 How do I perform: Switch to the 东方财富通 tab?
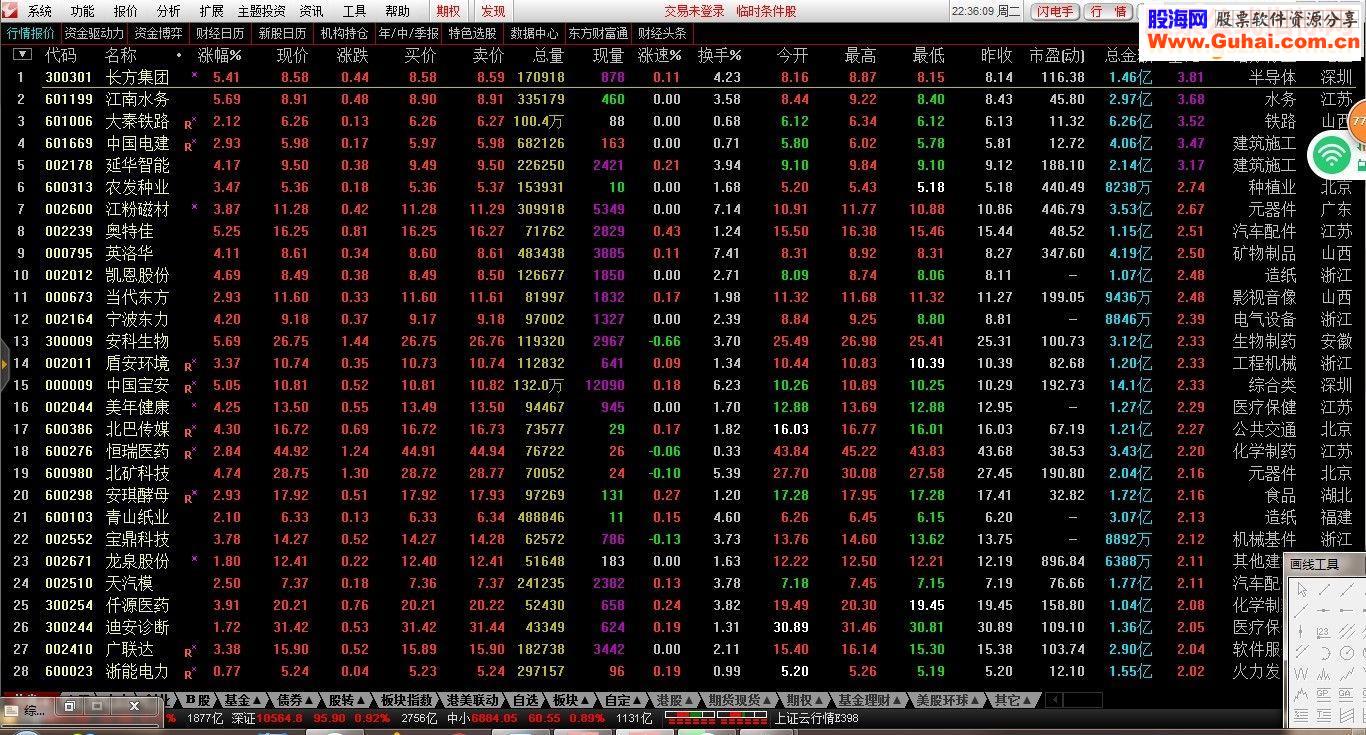598,33
